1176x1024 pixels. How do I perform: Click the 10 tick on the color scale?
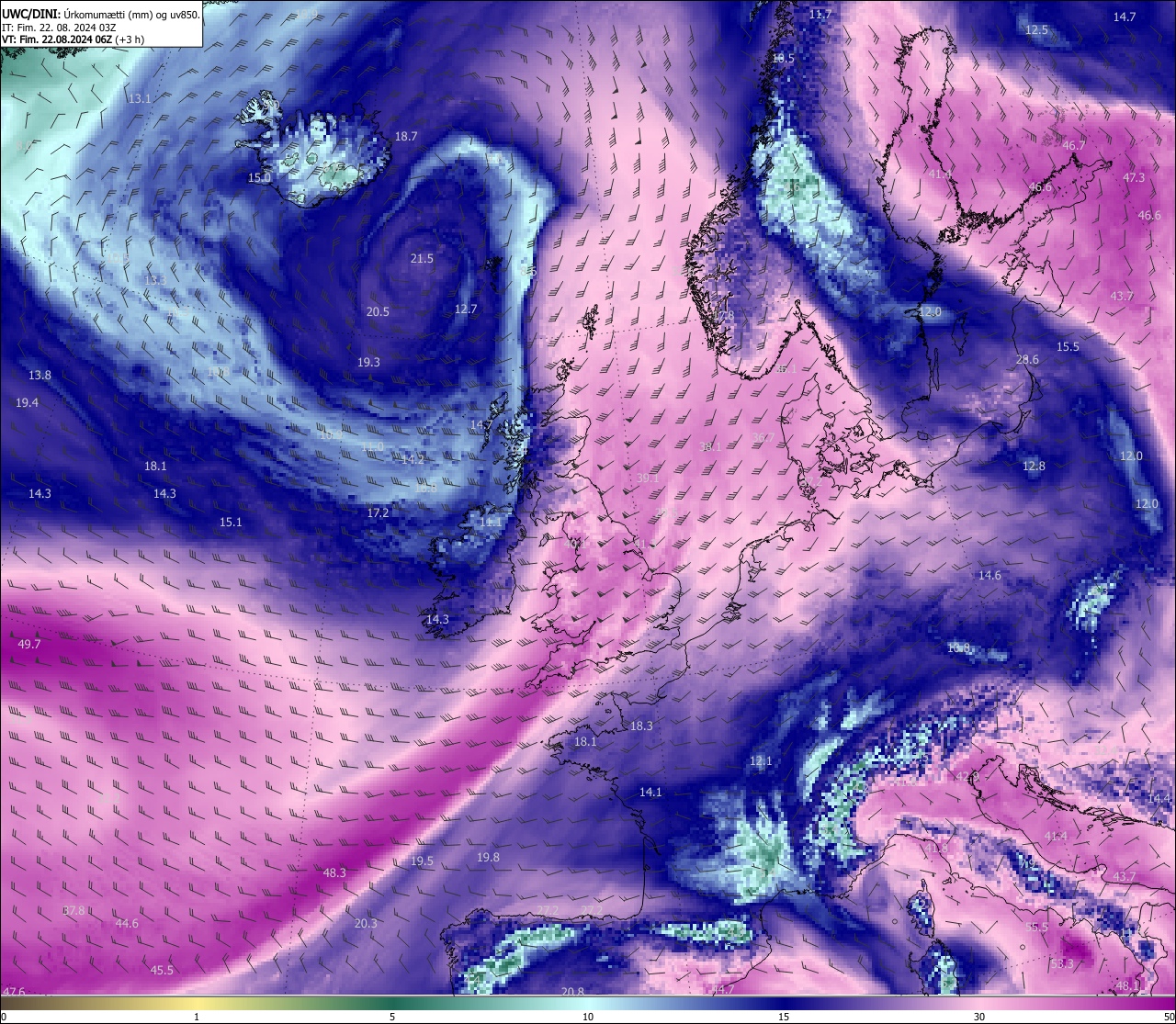tap(588, 1017)
